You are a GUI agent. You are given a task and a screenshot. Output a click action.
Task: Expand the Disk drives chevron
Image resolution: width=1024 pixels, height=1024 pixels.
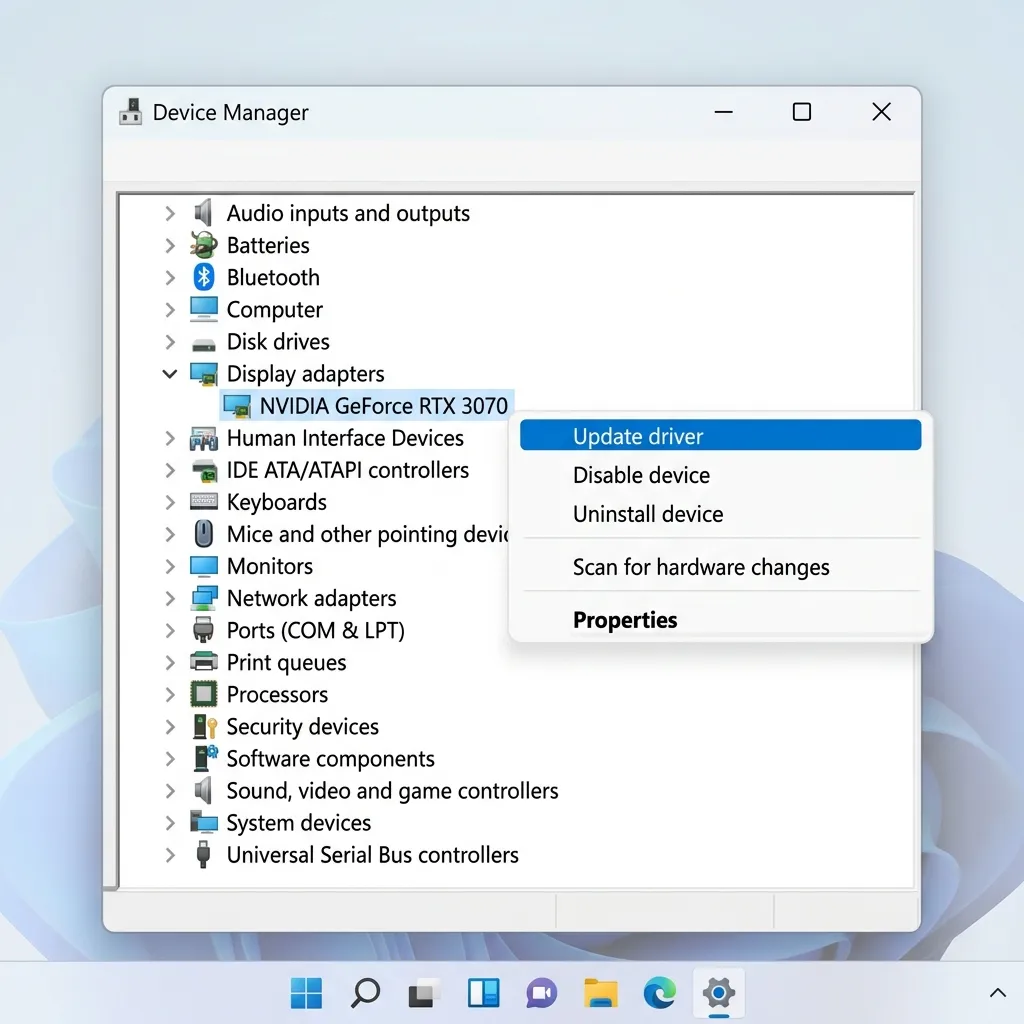point(170,342)
